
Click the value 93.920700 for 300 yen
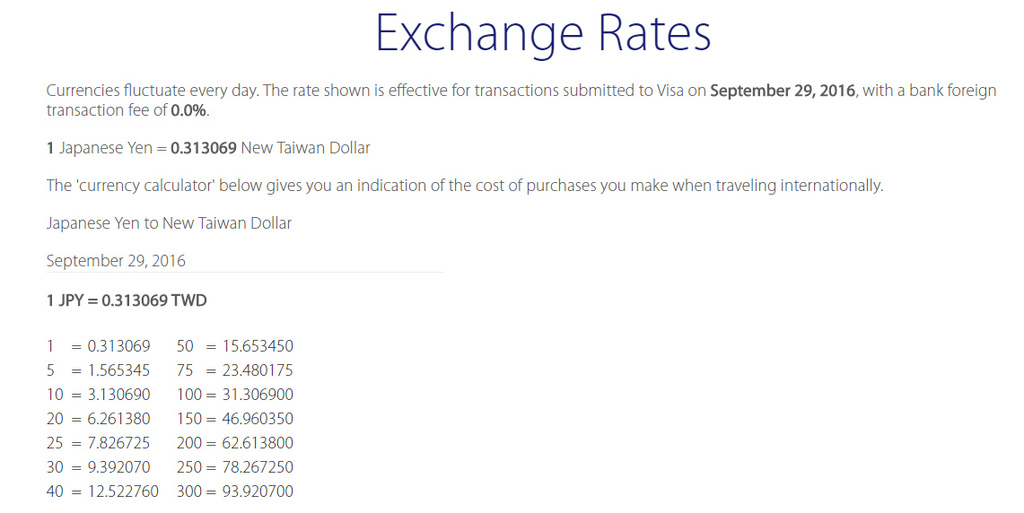pos(258,491)
